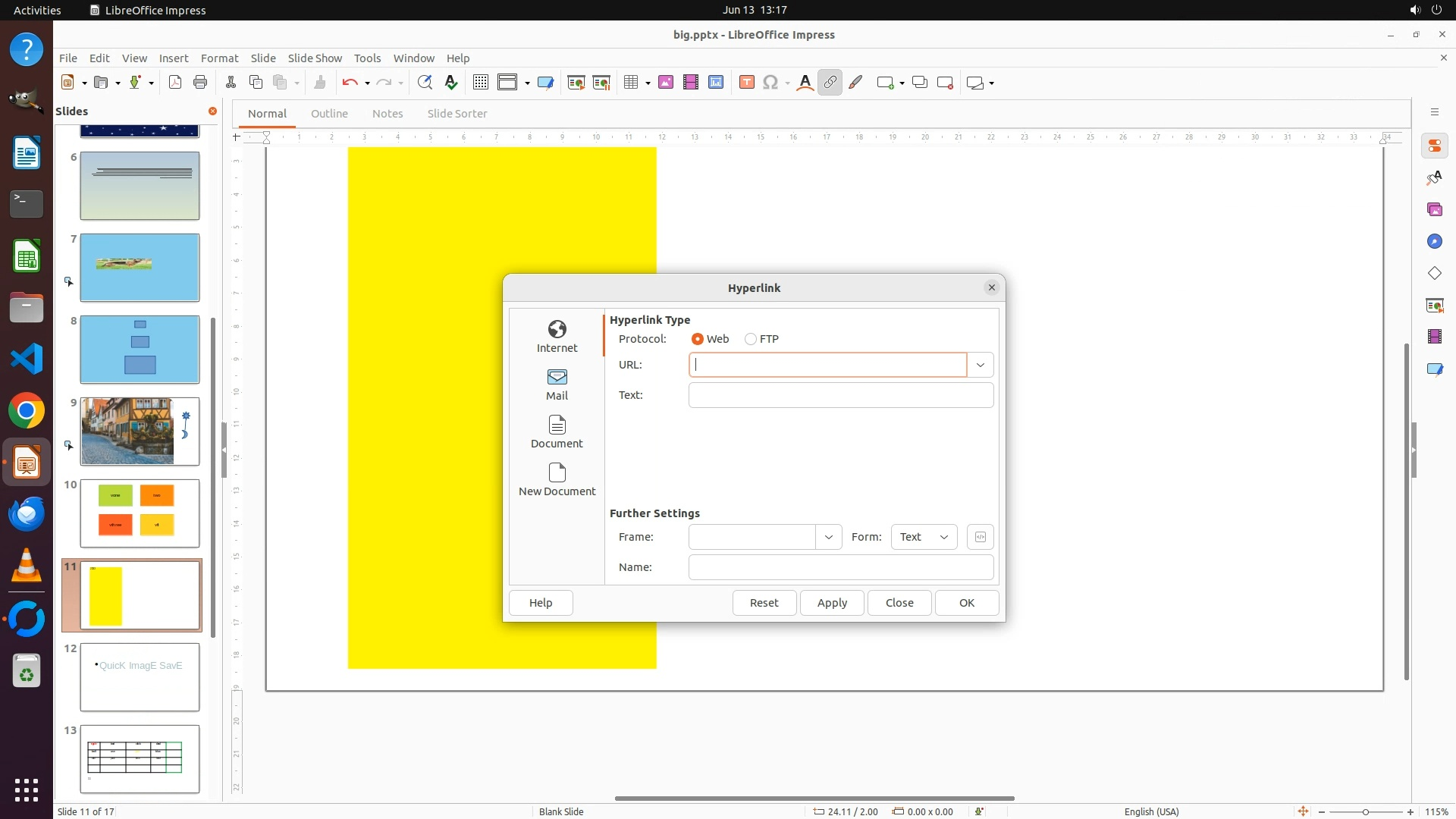Click the Reset button
This screenshot has width=1456, height=819.
click(x=764, y=603)
